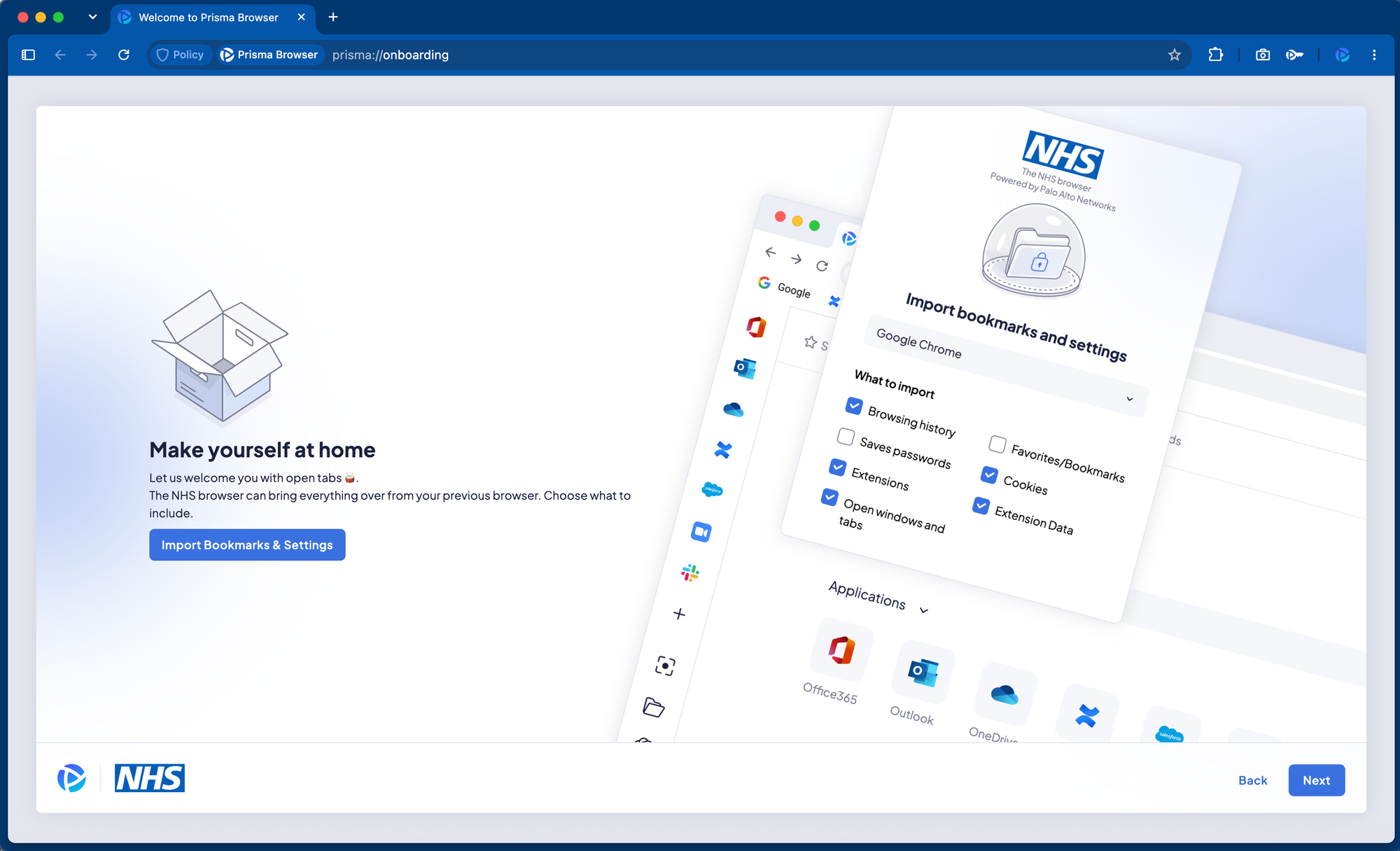Click the "Make yourself at home" heading
The image size is (1400, 851).
(x=262, y=450)
